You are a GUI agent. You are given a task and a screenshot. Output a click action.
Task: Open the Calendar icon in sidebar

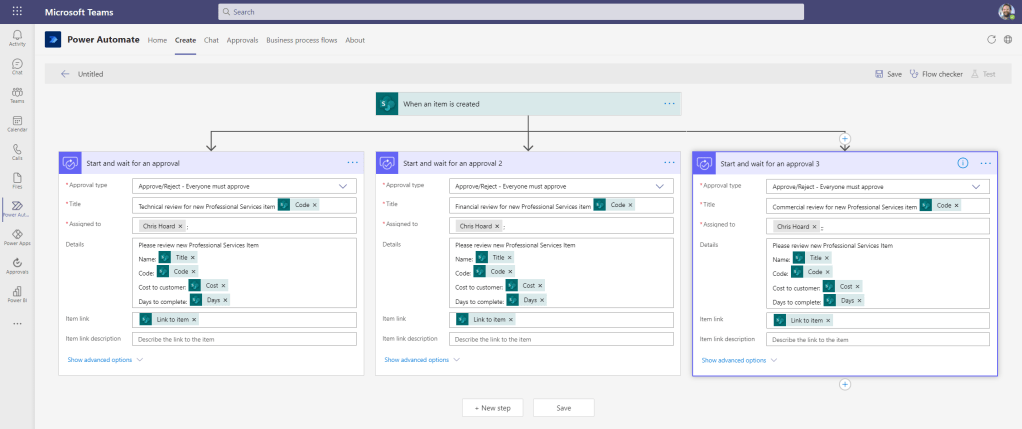point(17,122)
